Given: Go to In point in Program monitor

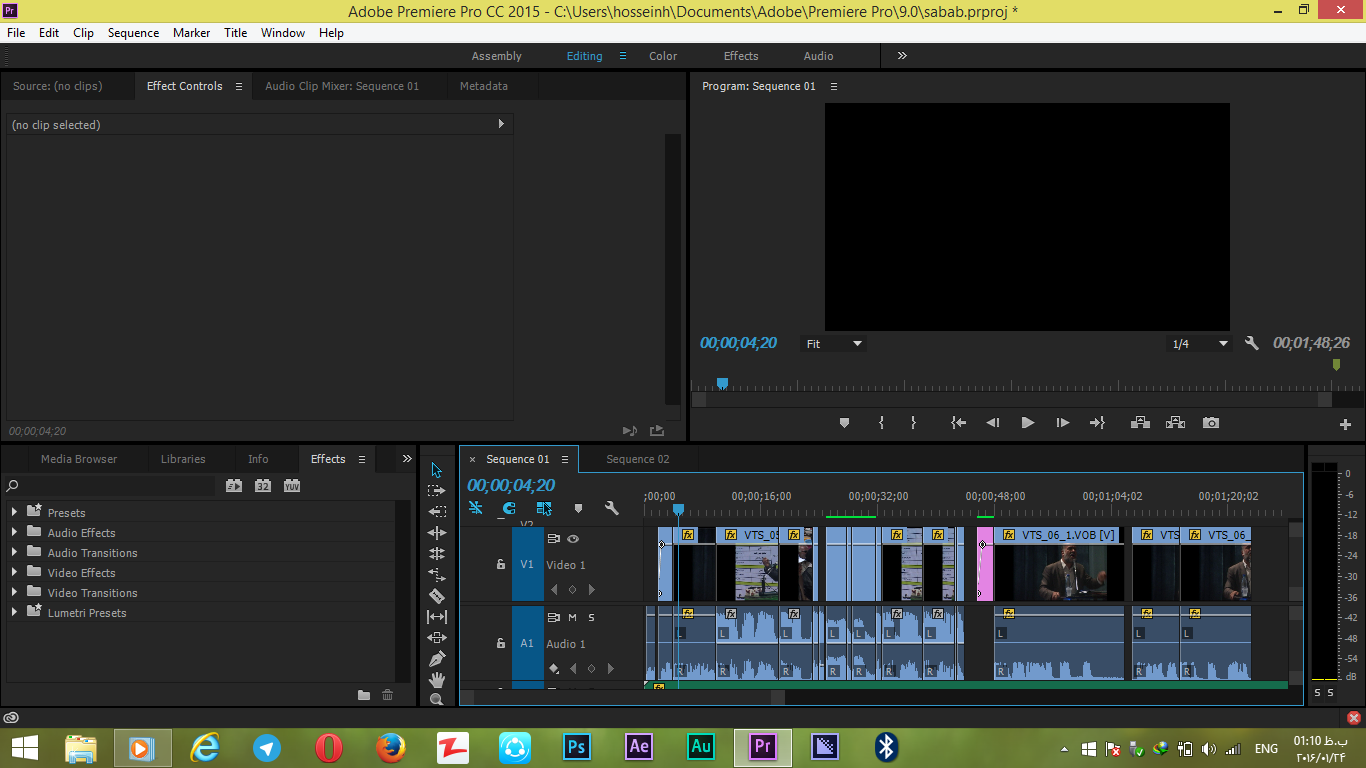Looking at the screenshot, I should [x=958, y=423].
